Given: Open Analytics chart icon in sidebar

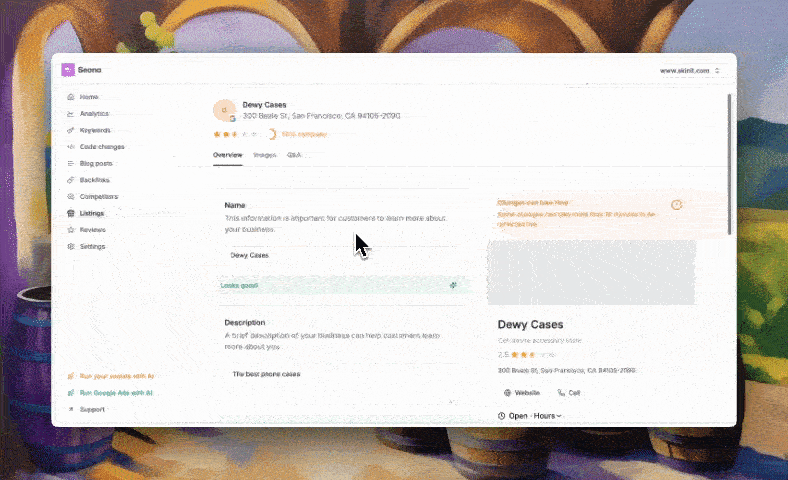Looking at the screenshot, I should 70,114.
